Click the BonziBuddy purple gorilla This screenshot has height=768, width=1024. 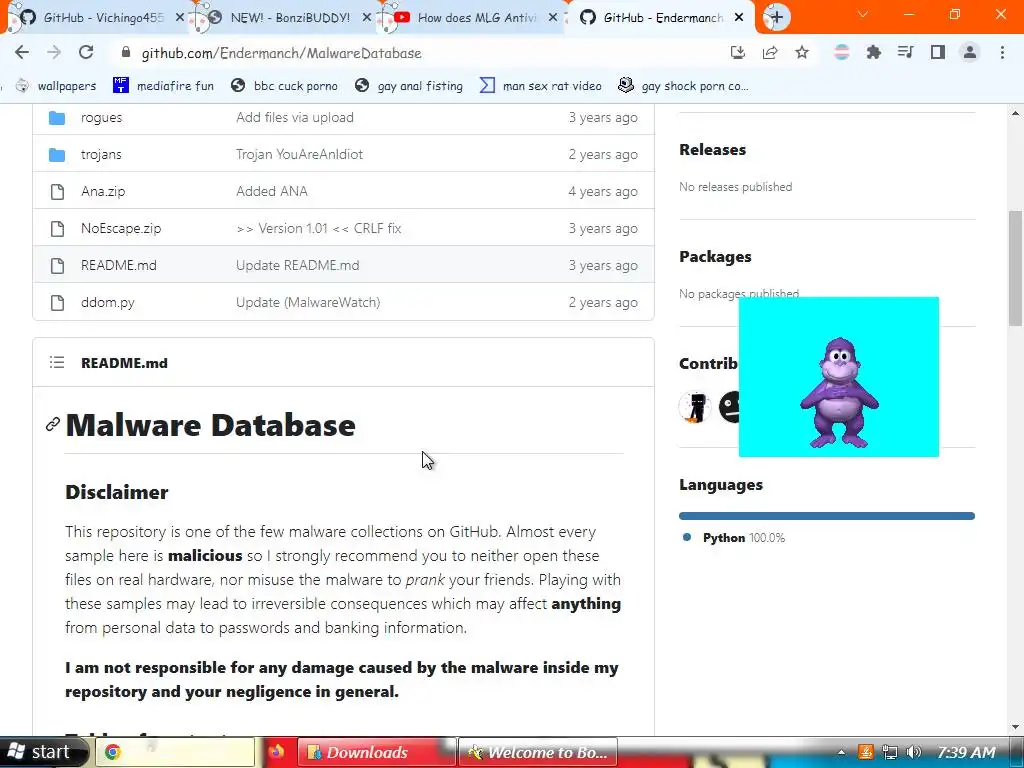click(x=839, y=392)
